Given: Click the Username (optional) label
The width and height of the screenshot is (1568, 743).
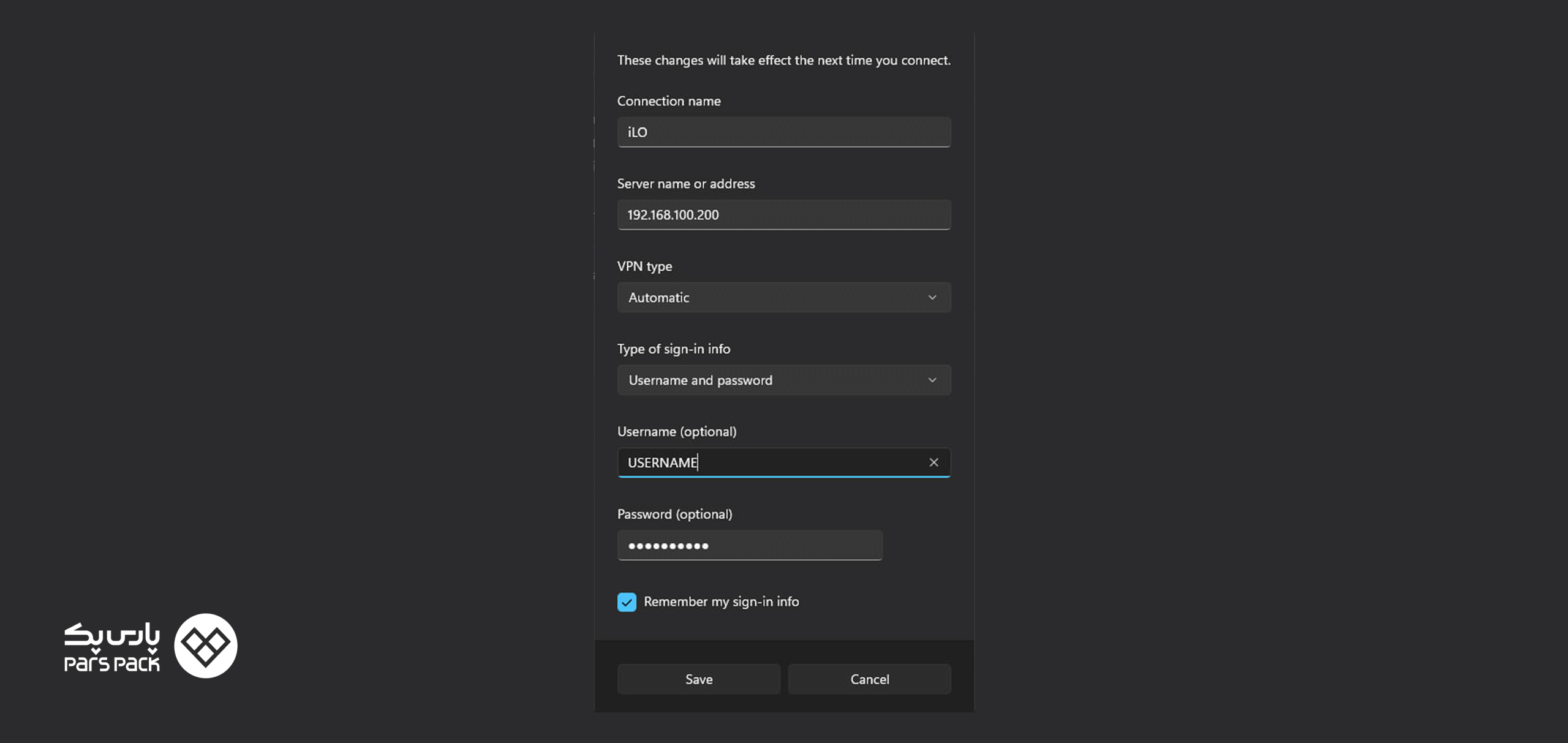Looking at the screenshot, I should (x=677, y=432).
